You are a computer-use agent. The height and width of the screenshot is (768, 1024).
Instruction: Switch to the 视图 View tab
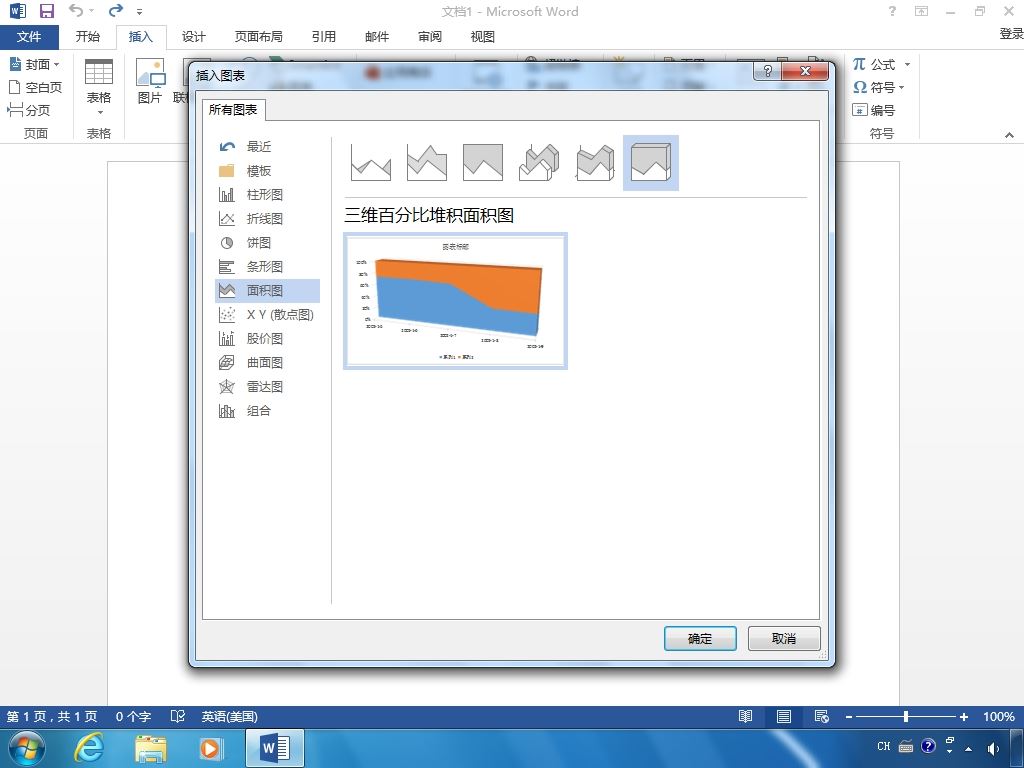pos(483,37)
